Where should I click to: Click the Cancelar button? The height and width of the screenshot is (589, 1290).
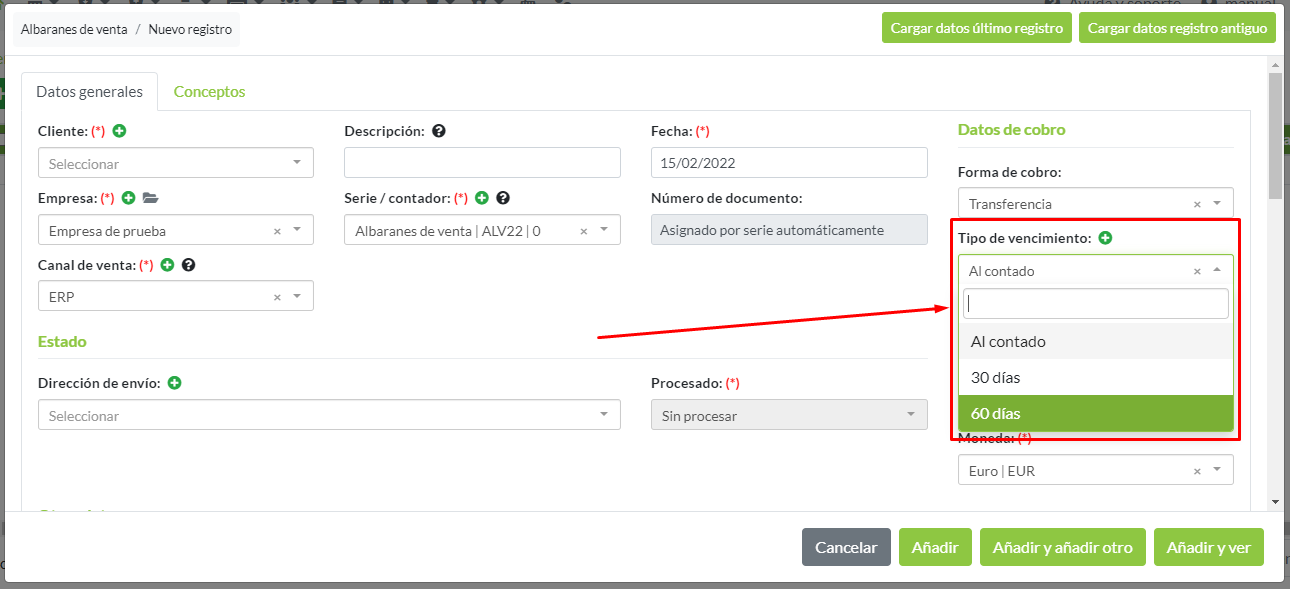pyautogui.click(x=845, y=547)
